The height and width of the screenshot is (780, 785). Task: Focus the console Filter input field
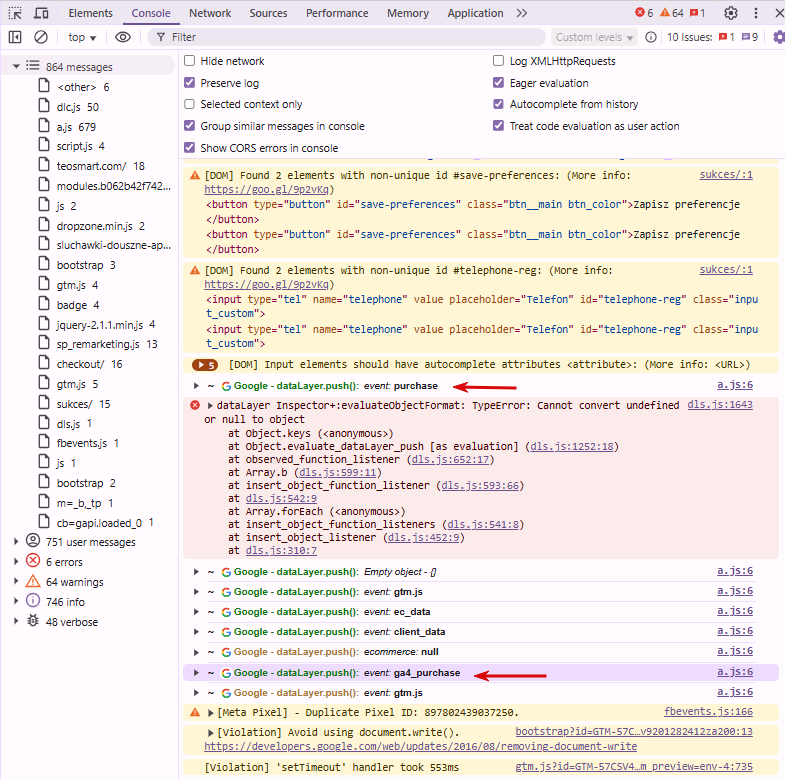click(346, 37)
